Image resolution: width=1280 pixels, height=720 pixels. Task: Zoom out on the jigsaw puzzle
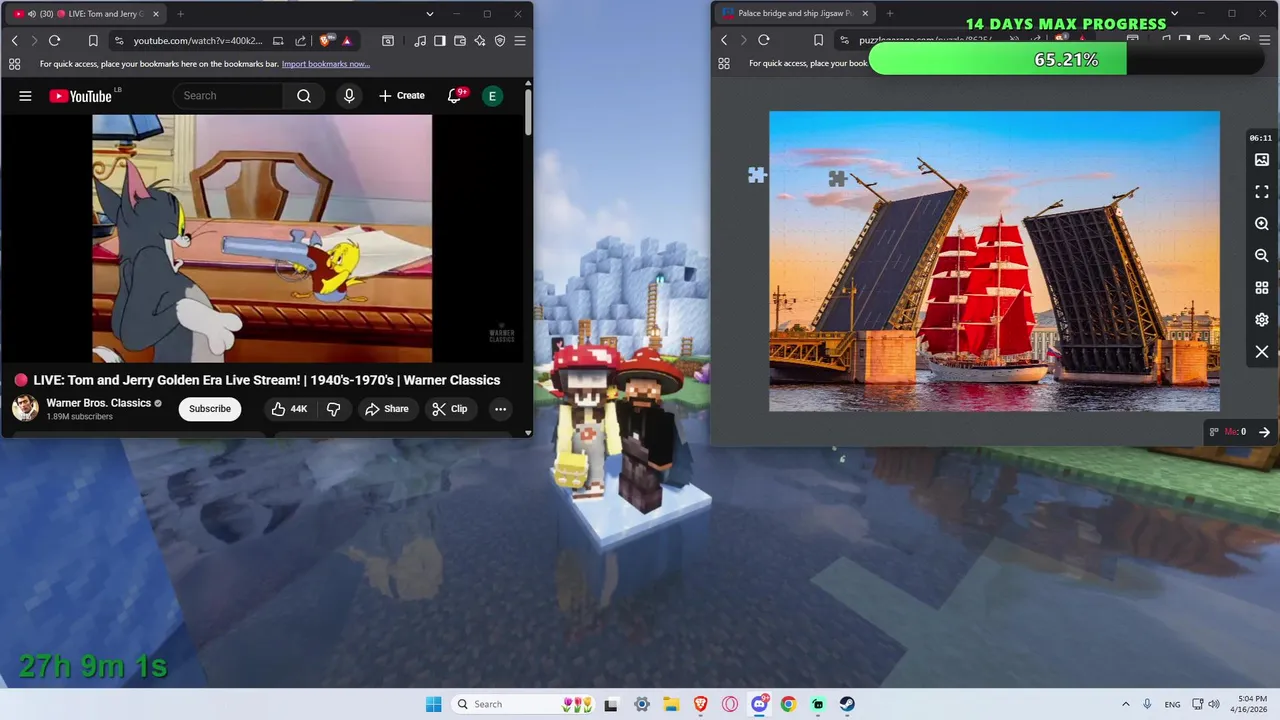[x=1262, y=256]
